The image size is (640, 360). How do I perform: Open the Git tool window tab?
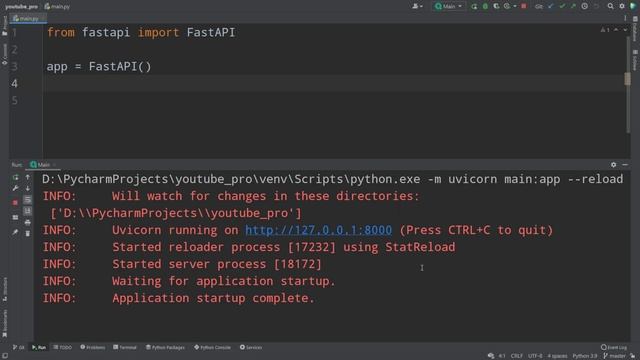click(19, 347)
